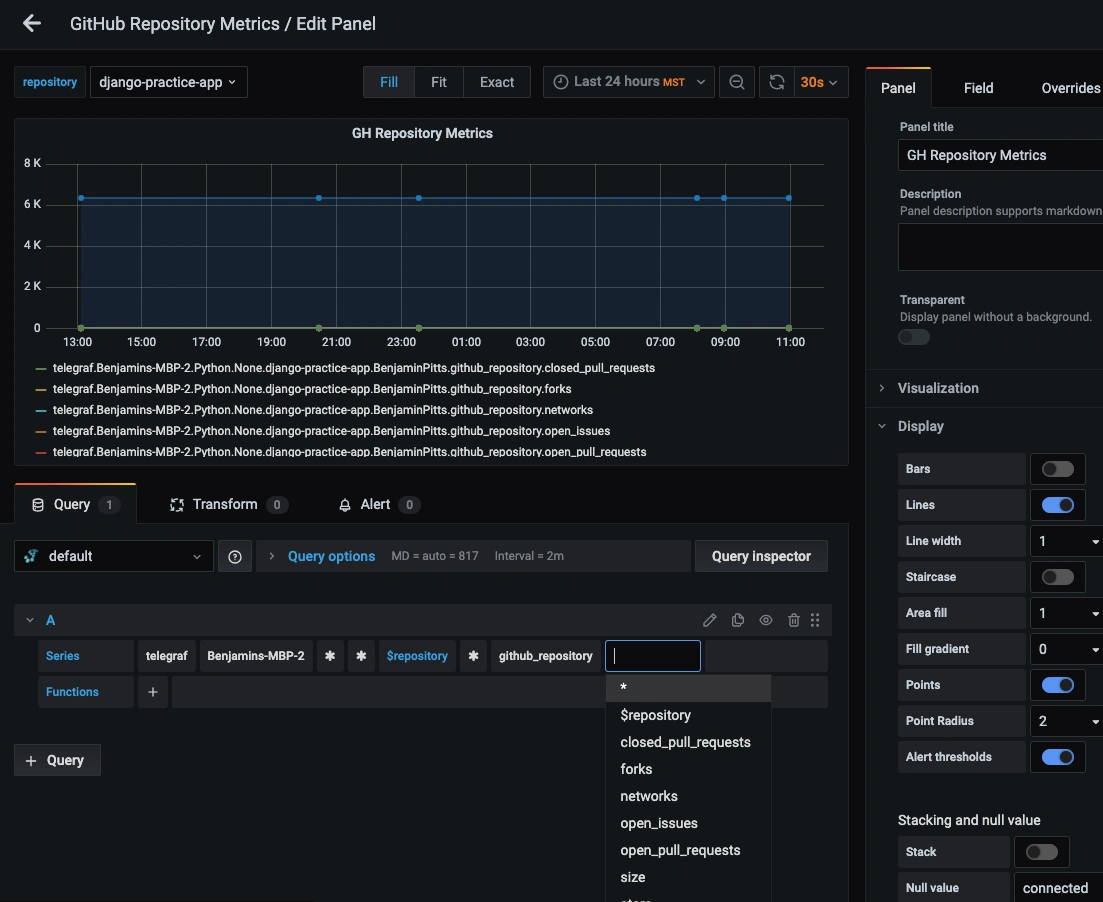Image resolution: width=1103 pixels, height=902 pixels.
Task: Open data source help icon
Action: pyautogui.click(x=235, y=557)
